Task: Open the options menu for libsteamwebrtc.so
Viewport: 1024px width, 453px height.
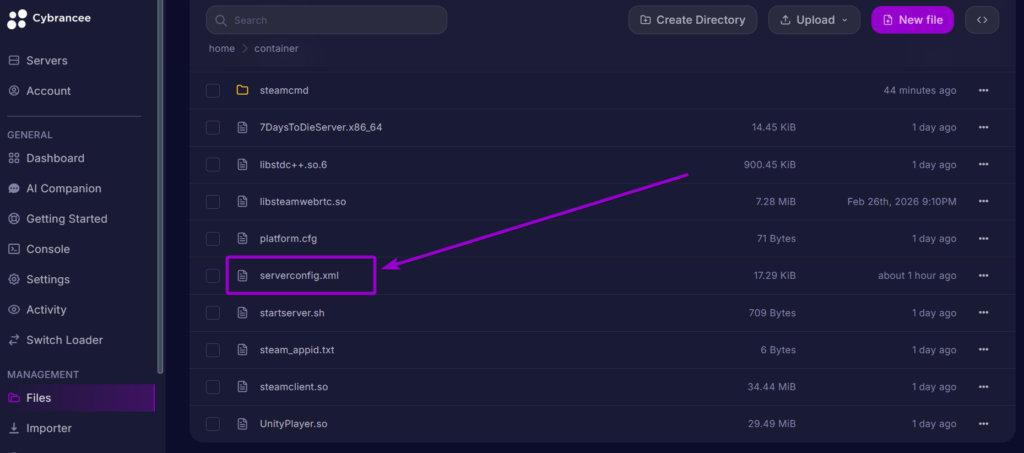Action: [984, 202]
